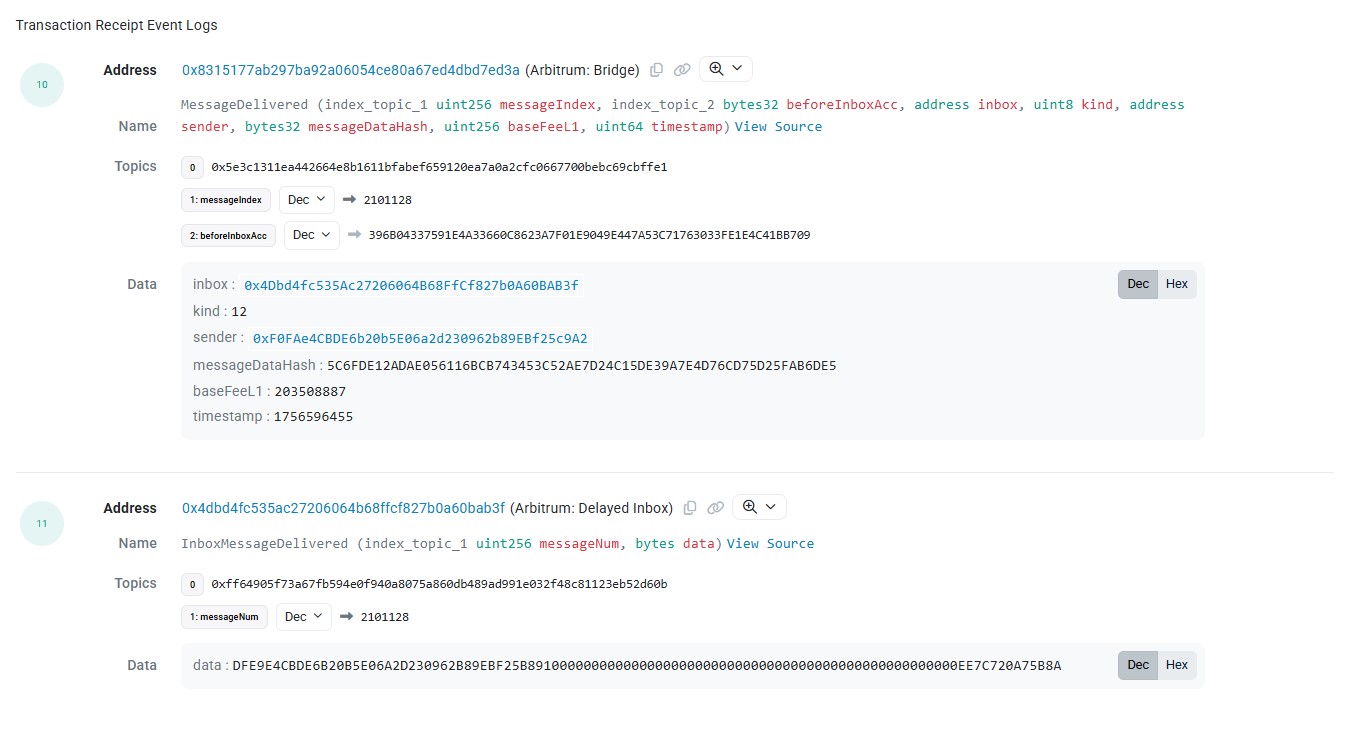Select baseFeeL1 value 203508887
Viewport: 1348px width, 742px height.
[310, 392]
